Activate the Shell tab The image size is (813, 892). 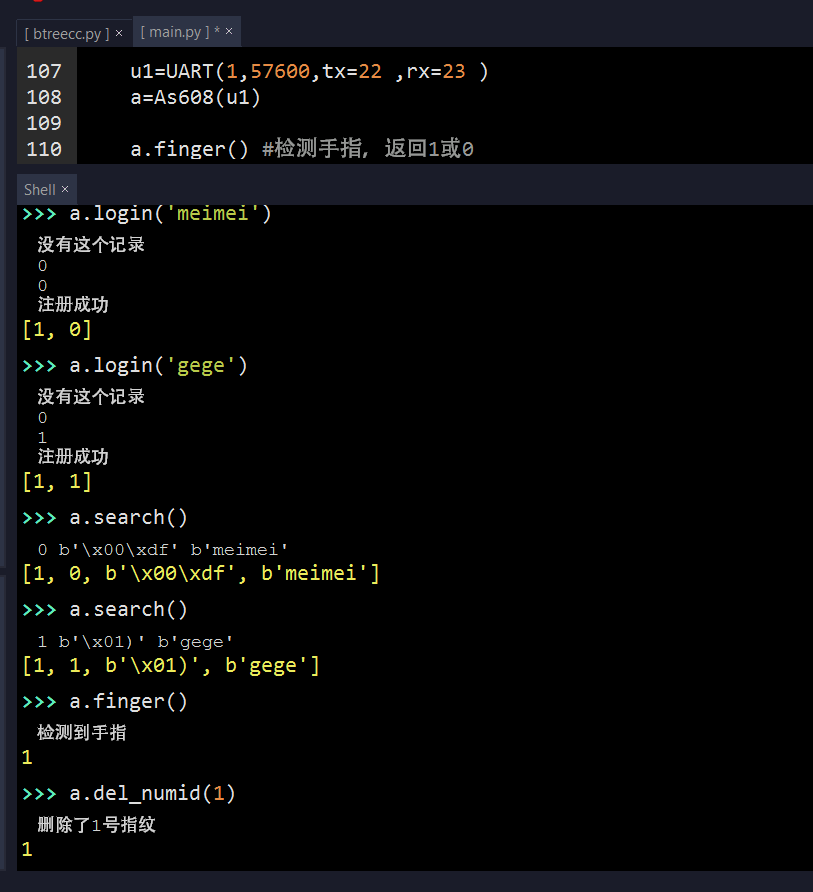click(39, 188)
